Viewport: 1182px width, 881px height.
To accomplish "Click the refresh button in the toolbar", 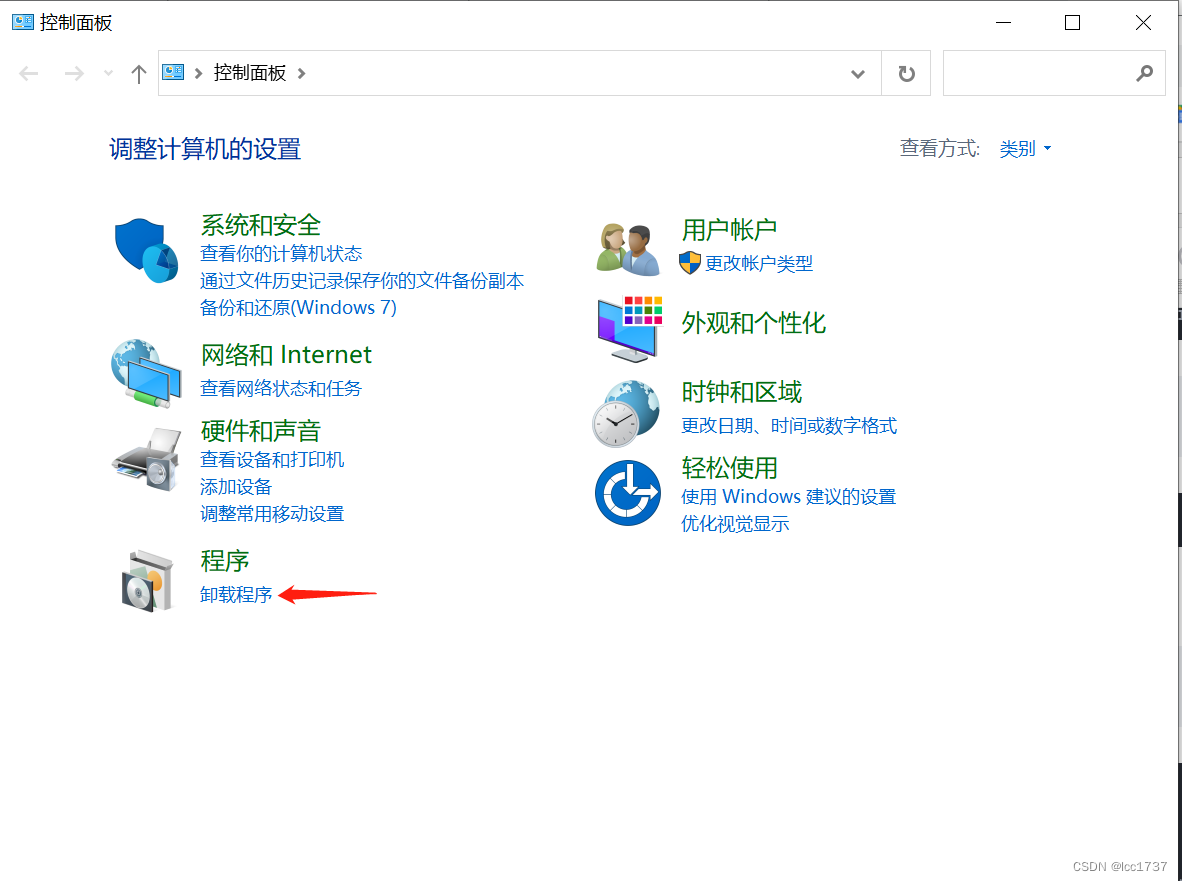I will point(906,73).
